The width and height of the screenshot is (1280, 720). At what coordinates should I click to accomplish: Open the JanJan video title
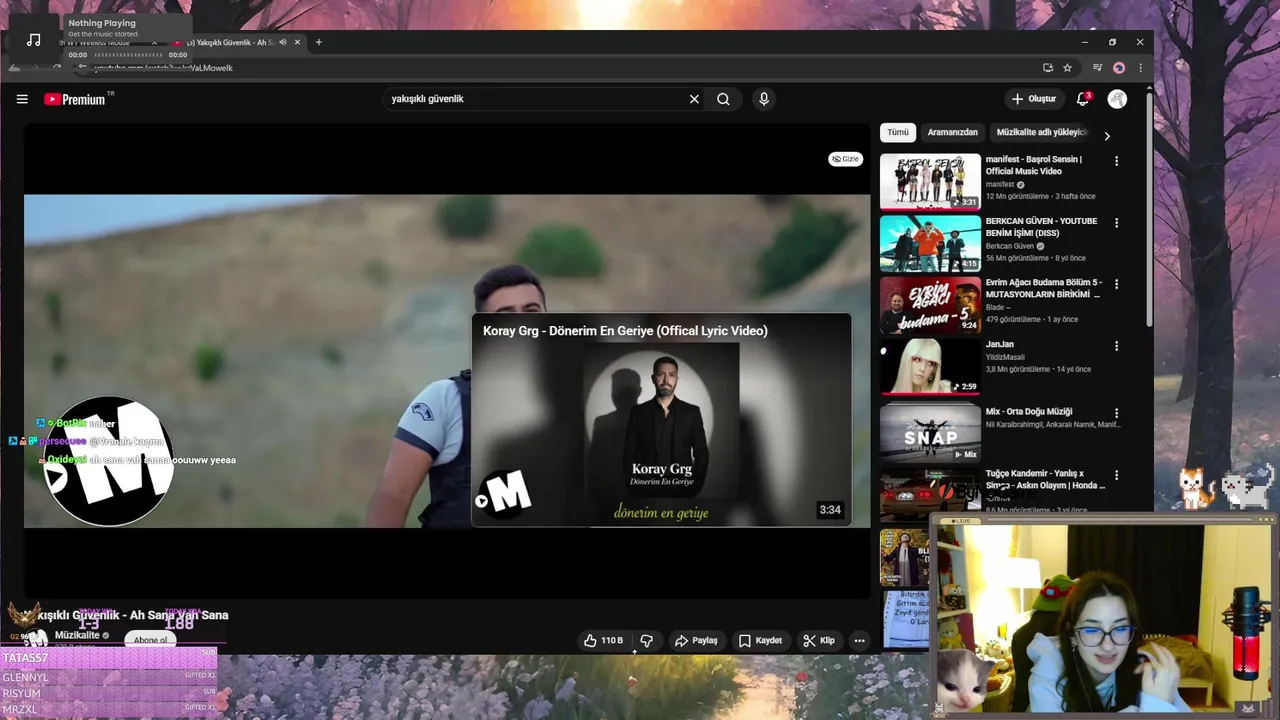(999, 344)
